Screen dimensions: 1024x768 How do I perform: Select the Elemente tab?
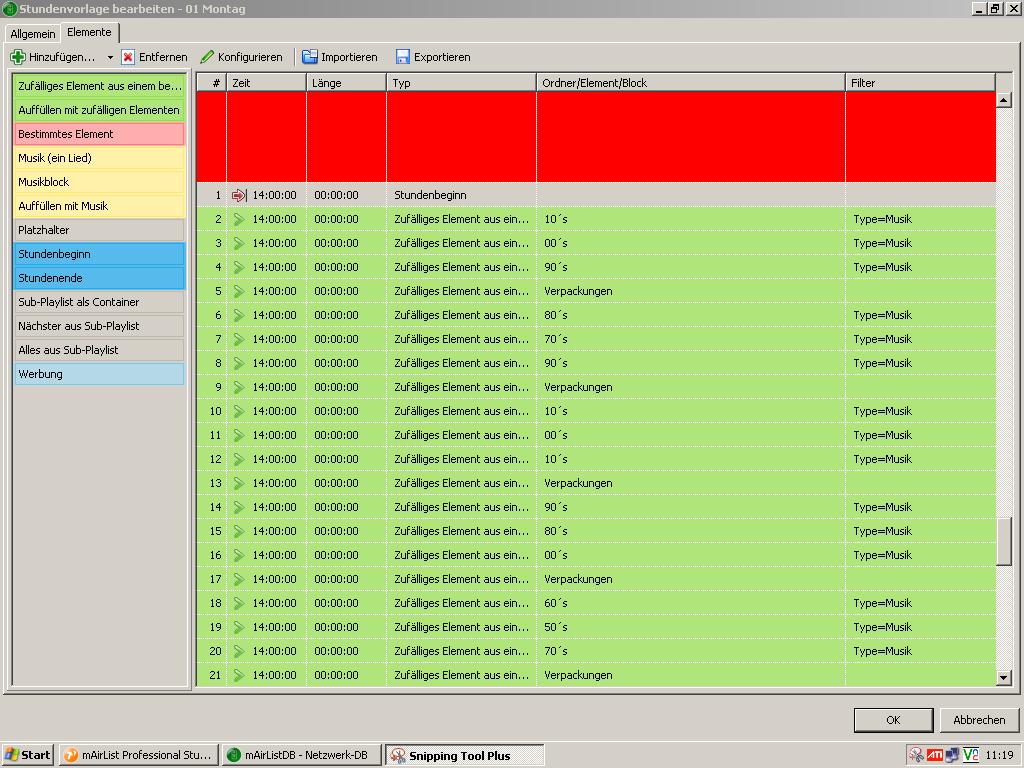coord(89,33)
